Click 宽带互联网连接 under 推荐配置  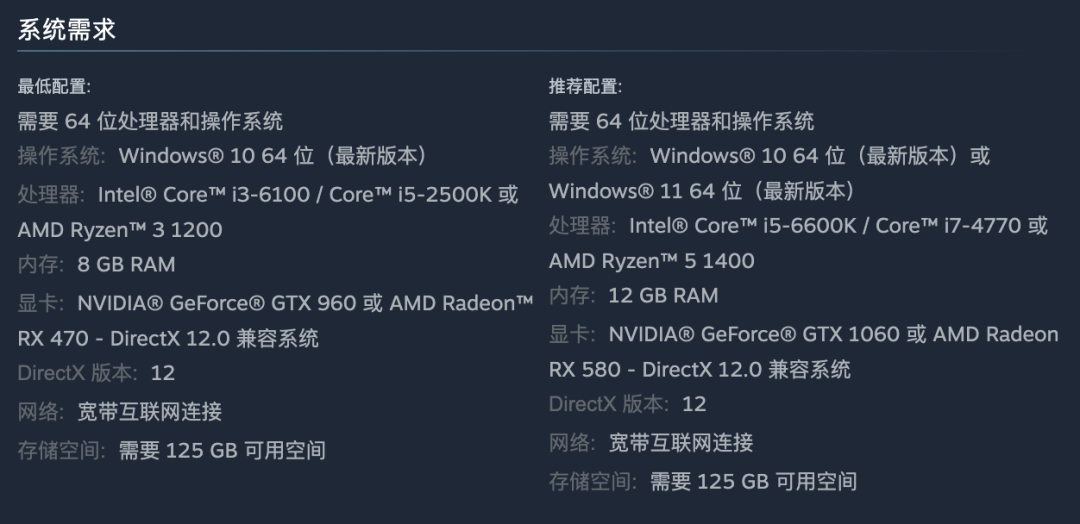[681, 442]
